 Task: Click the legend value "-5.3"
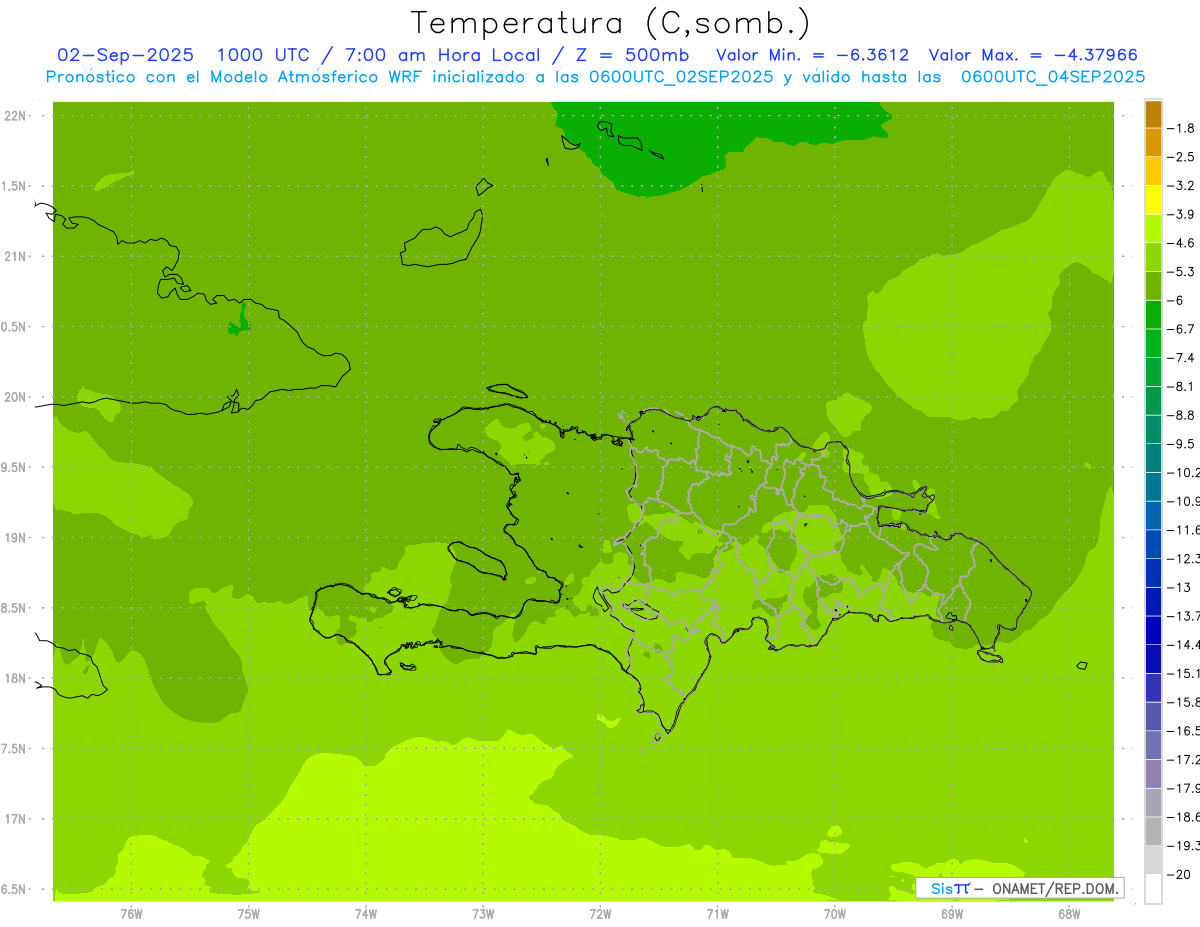(x=1181, y=271)
